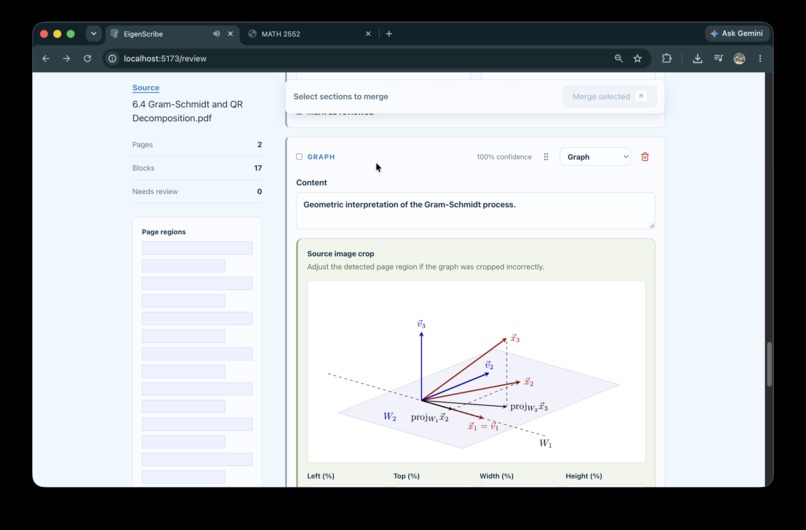
Task: Click the source image crop graph preview
Action: tap(477, 371)
